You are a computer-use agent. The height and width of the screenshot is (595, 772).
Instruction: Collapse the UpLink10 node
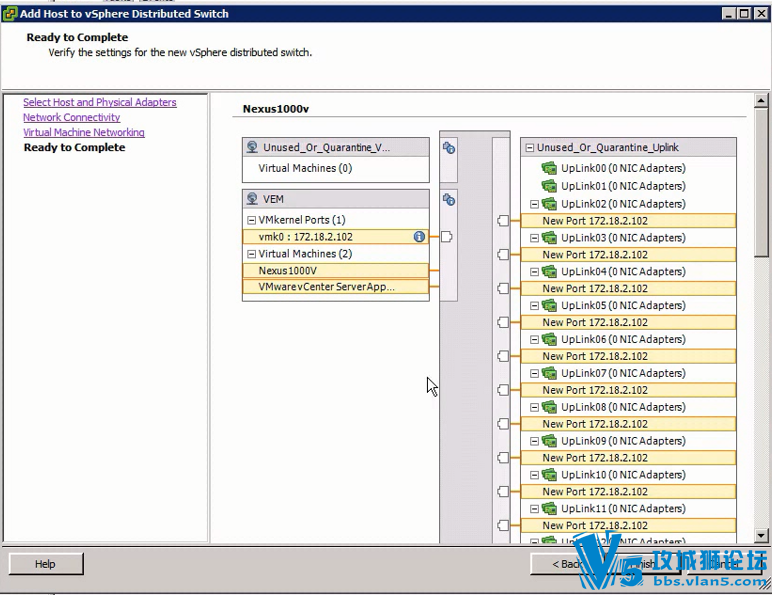pyautogui.click(x=534, y=475)
